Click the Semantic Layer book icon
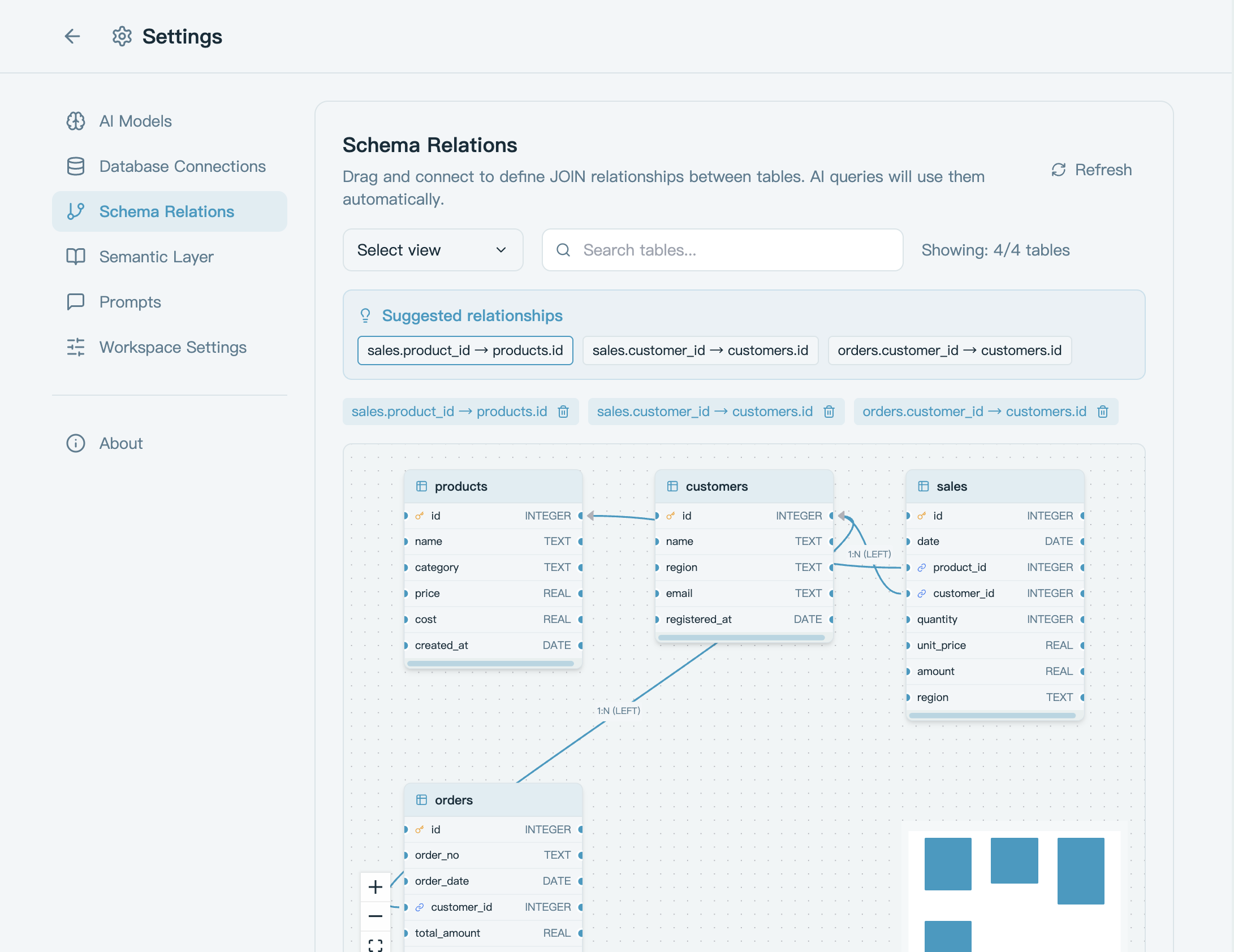Viewport: 1234px width, 952px height. 76,257
